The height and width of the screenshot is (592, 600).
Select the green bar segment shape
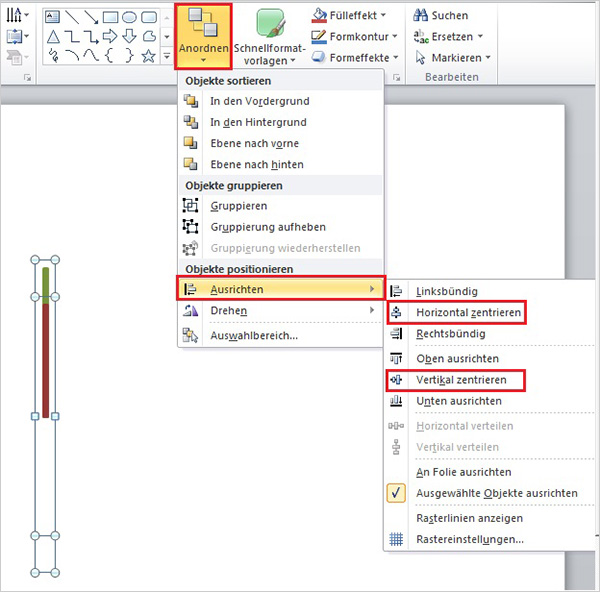pos(46,286)
